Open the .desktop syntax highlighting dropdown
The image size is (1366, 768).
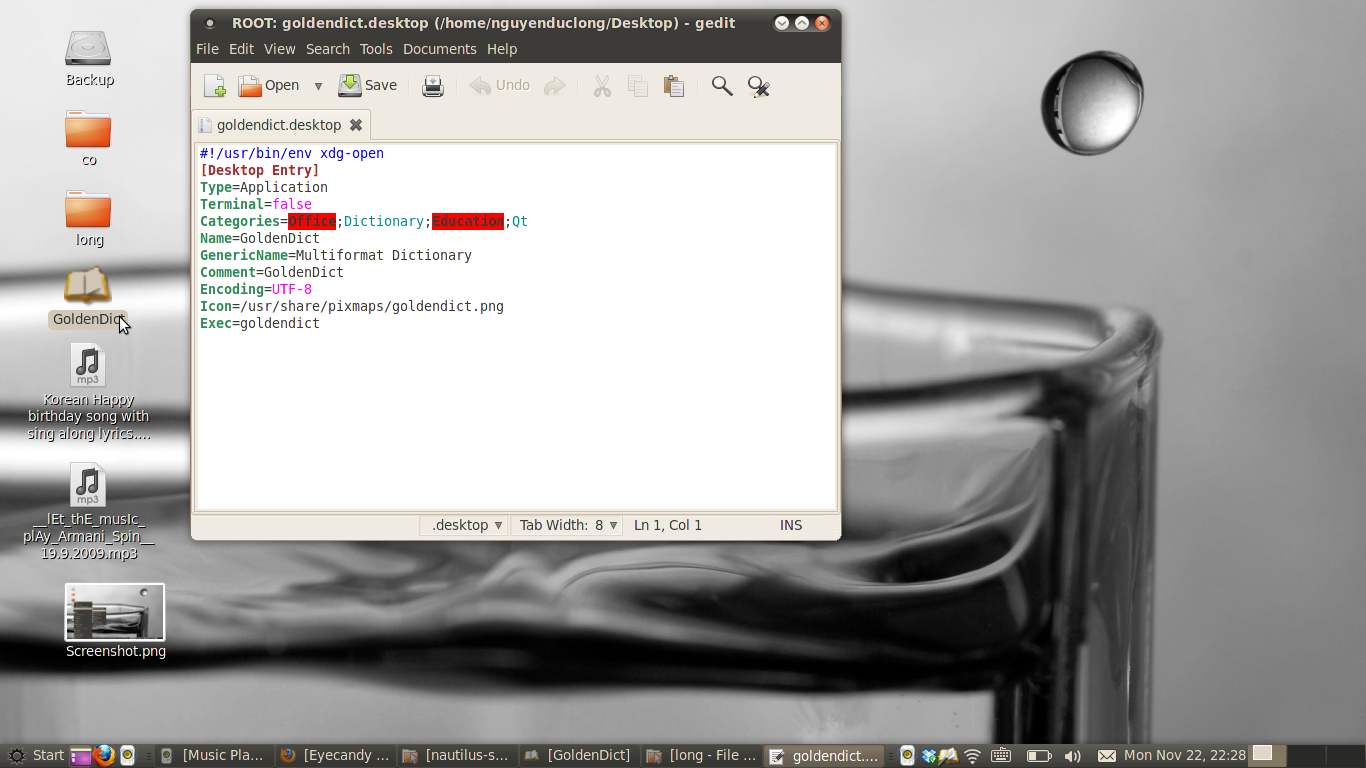point(467,525)
